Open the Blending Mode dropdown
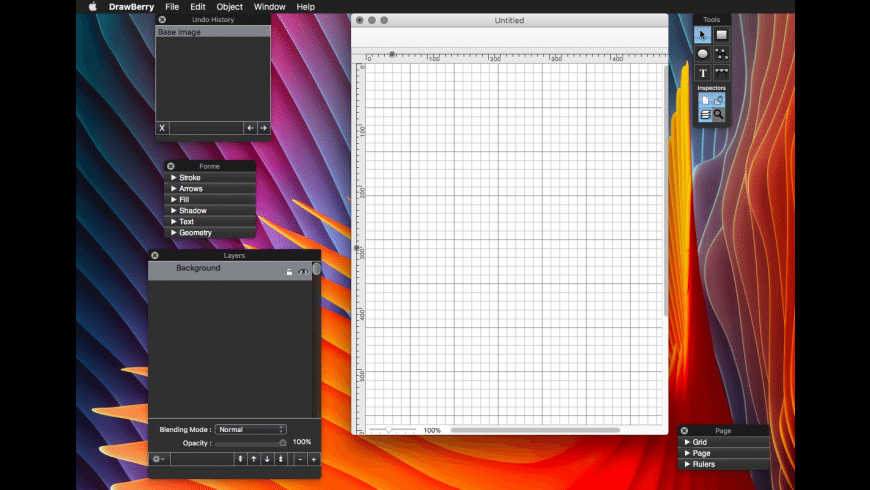Viewport: 870px width, 490px height. coord(251,429)
